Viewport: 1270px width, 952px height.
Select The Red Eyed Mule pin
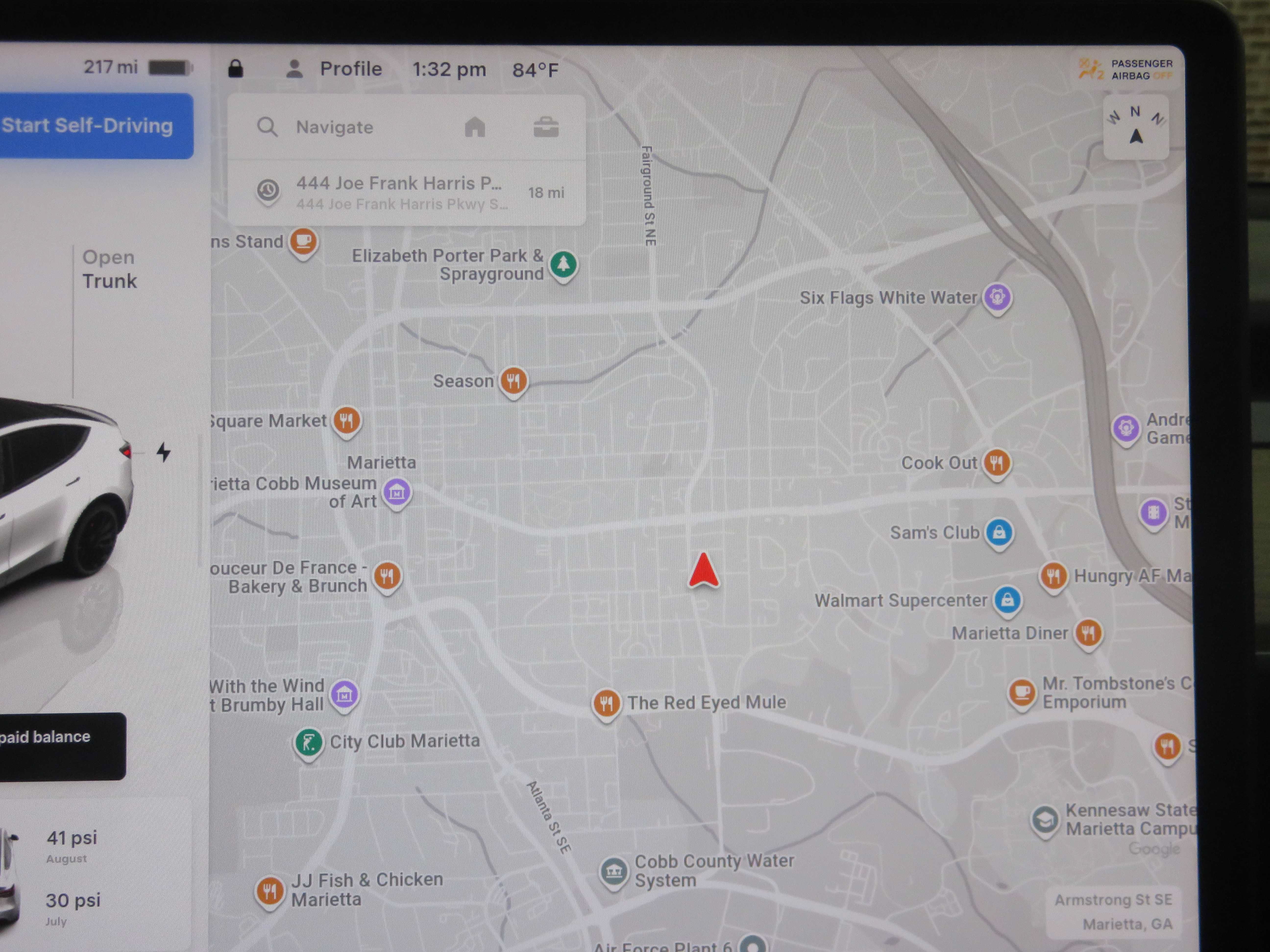click(606, 704)
